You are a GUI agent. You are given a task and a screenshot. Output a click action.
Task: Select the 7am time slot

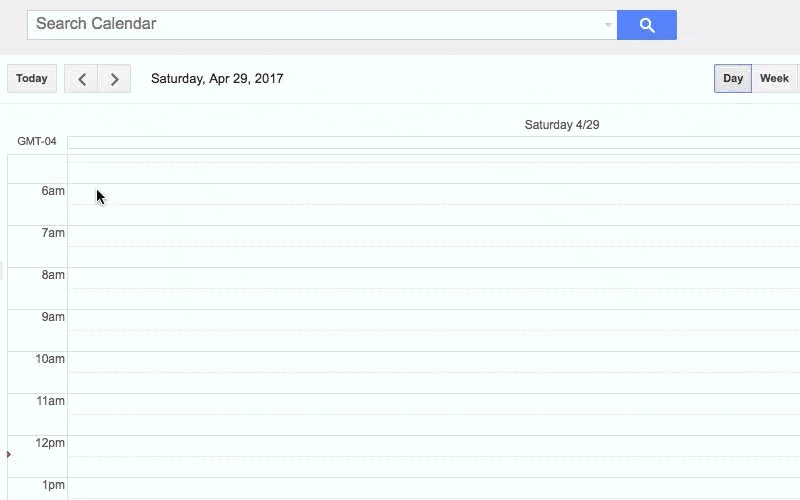coord(433,236)
